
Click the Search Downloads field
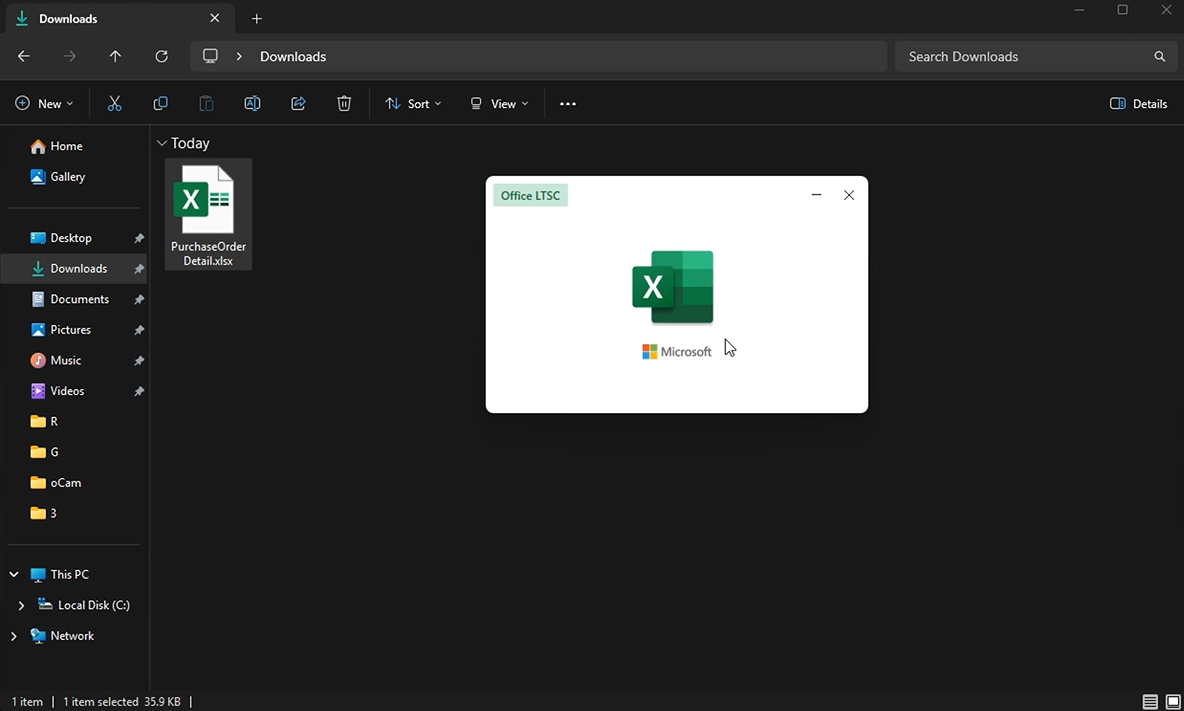pos(1025,57)
